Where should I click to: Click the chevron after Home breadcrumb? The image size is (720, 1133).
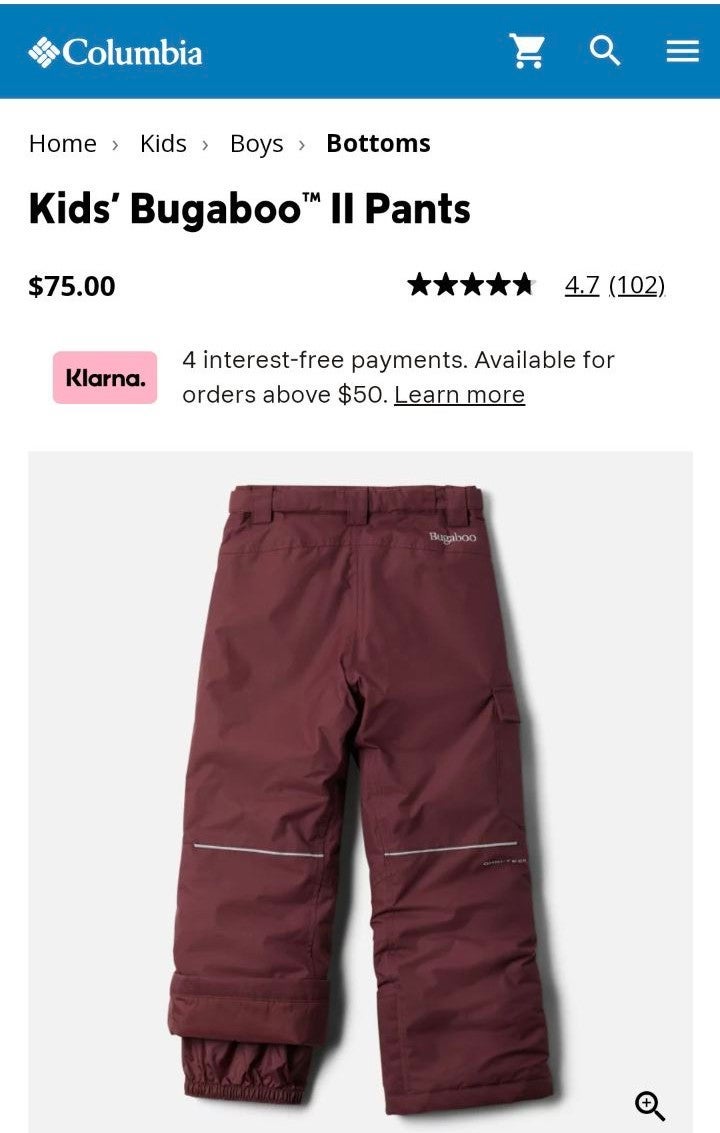click(116, 145)
